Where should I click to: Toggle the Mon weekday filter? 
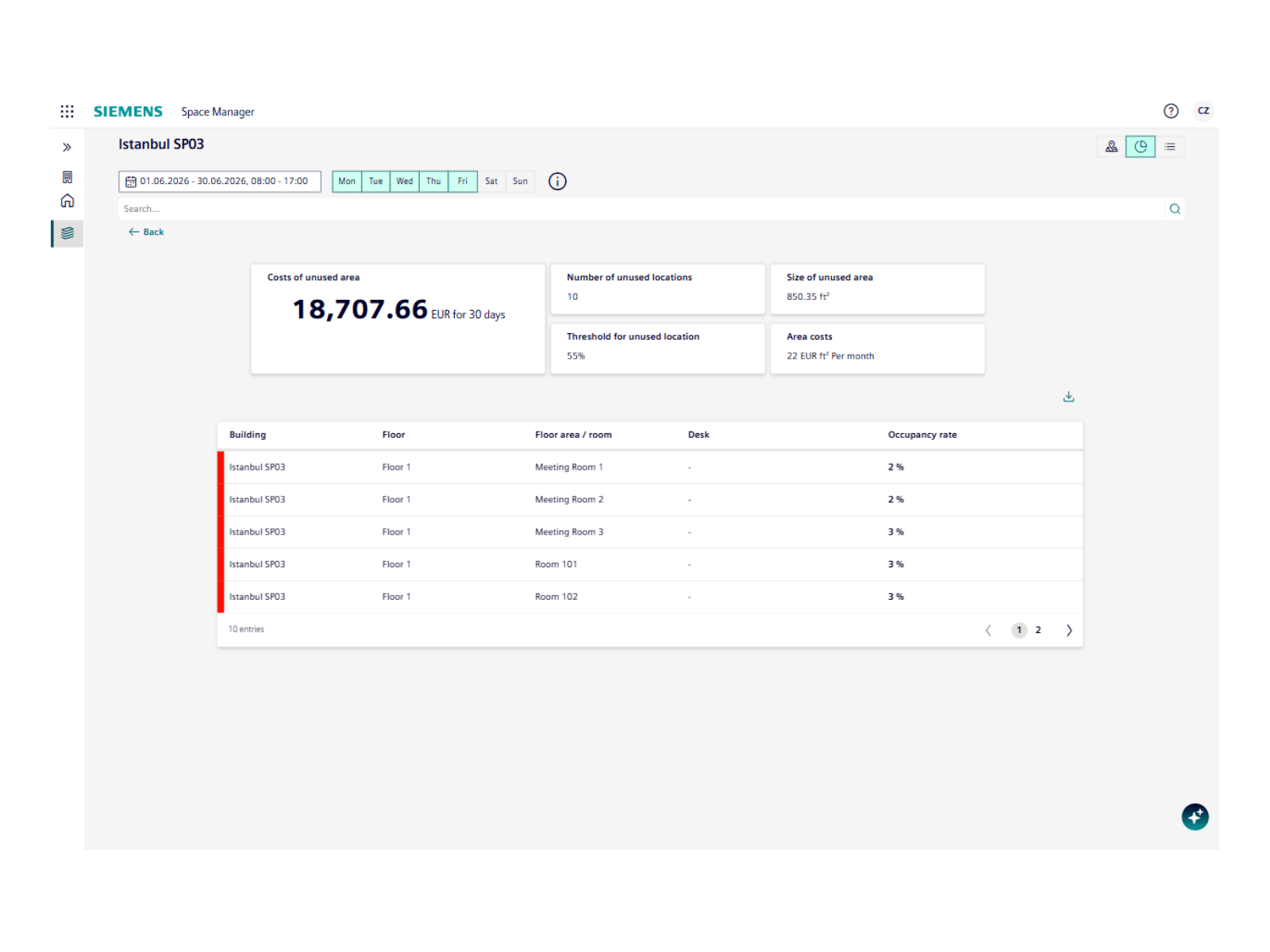(x=347, y=182)
